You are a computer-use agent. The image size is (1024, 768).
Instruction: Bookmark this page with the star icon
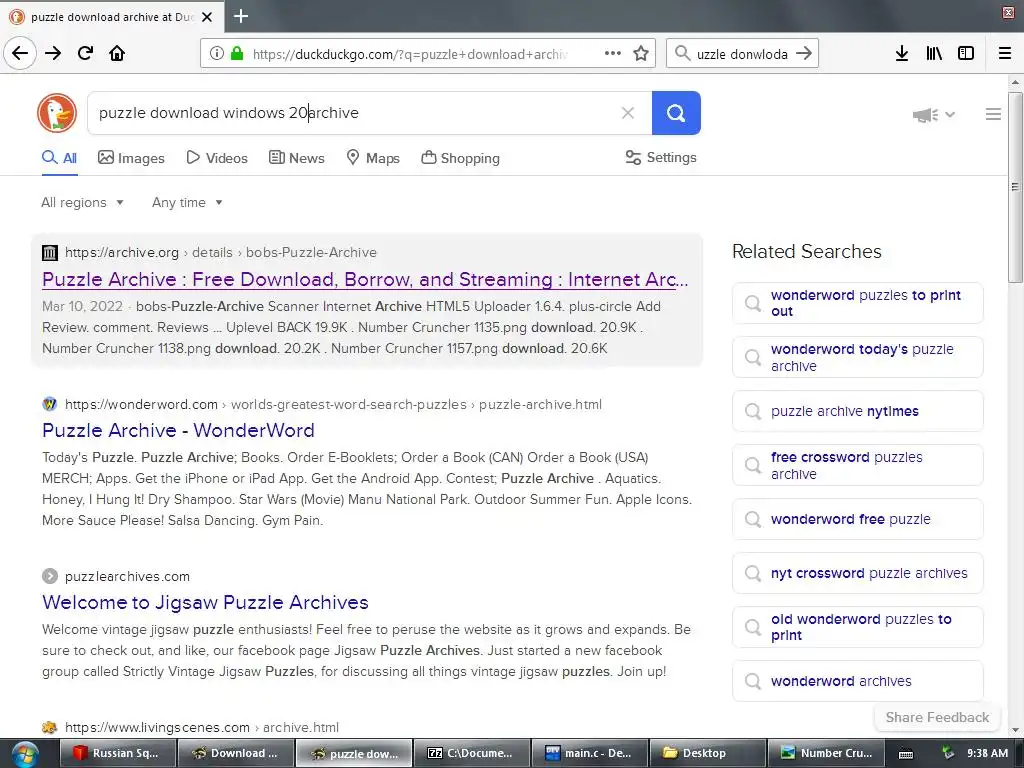[x=641, y=54]
